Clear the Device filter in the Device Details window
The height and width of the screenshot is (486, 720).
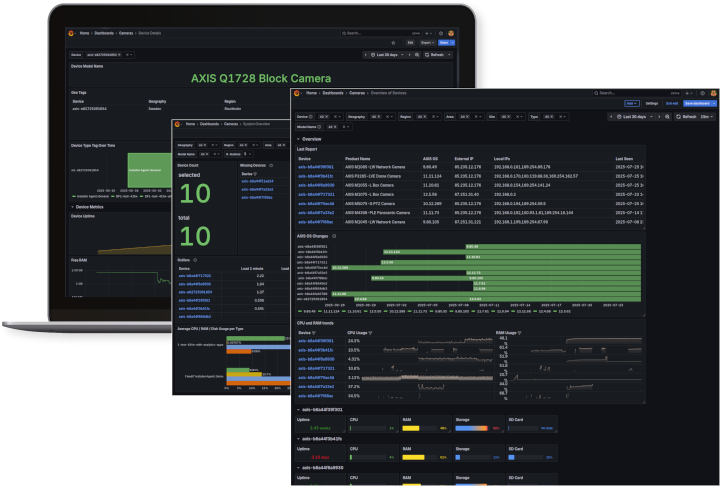(x=127, y=55)
